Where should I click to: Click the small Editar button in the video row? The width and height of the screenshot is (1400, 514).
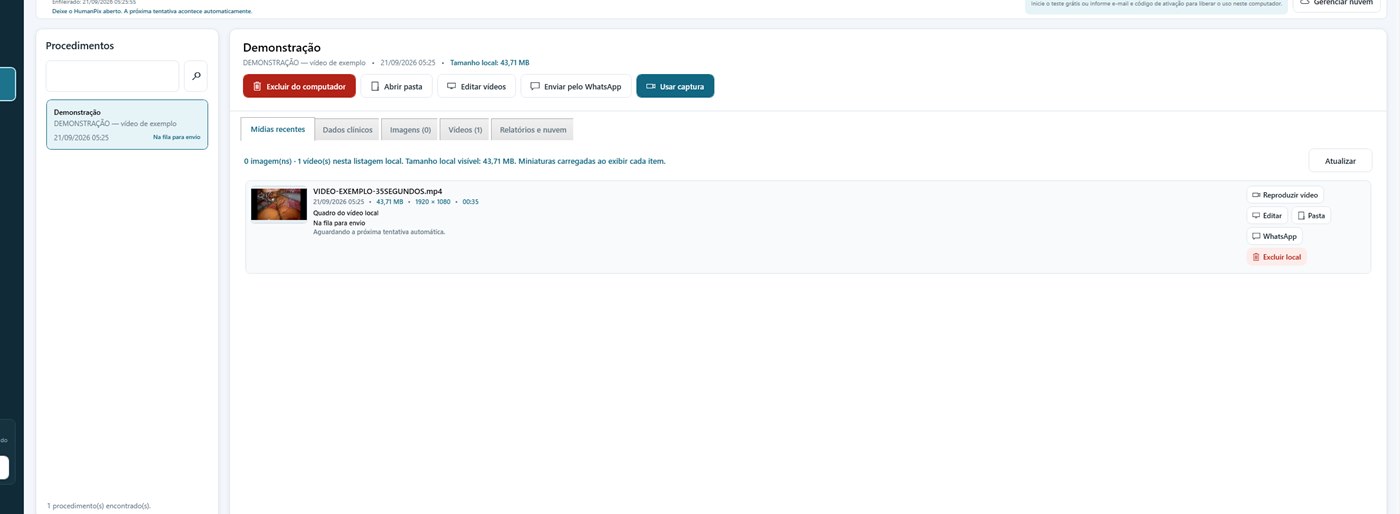pos(1267,215)
